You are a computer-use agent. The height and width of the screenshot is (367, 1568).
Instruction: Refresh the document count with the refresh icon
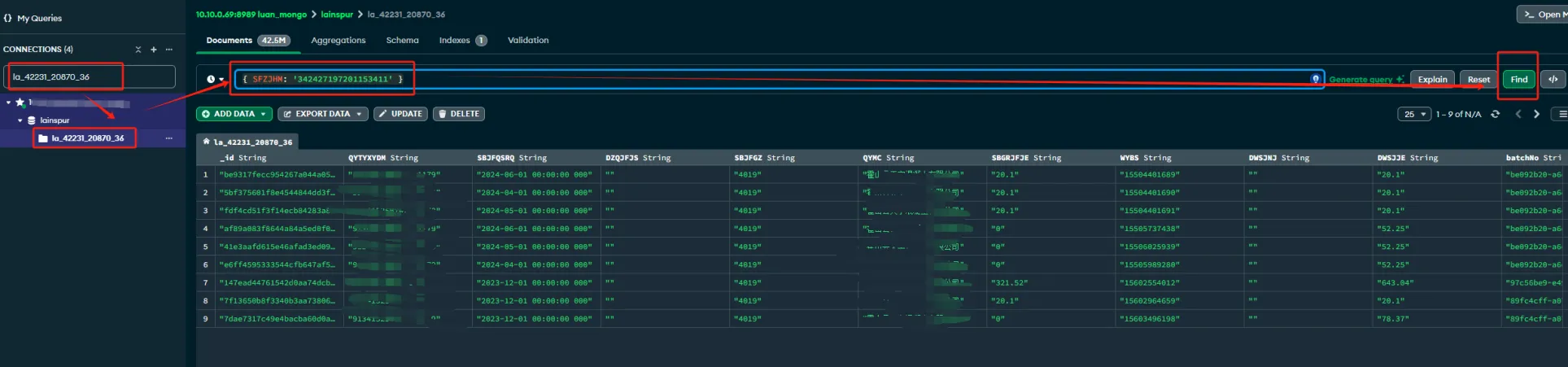[x=1495, y=114]
